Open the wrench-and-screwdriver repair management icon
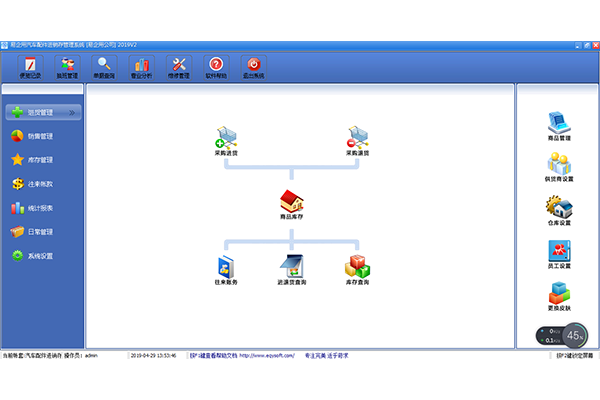 tap(179, 68)
